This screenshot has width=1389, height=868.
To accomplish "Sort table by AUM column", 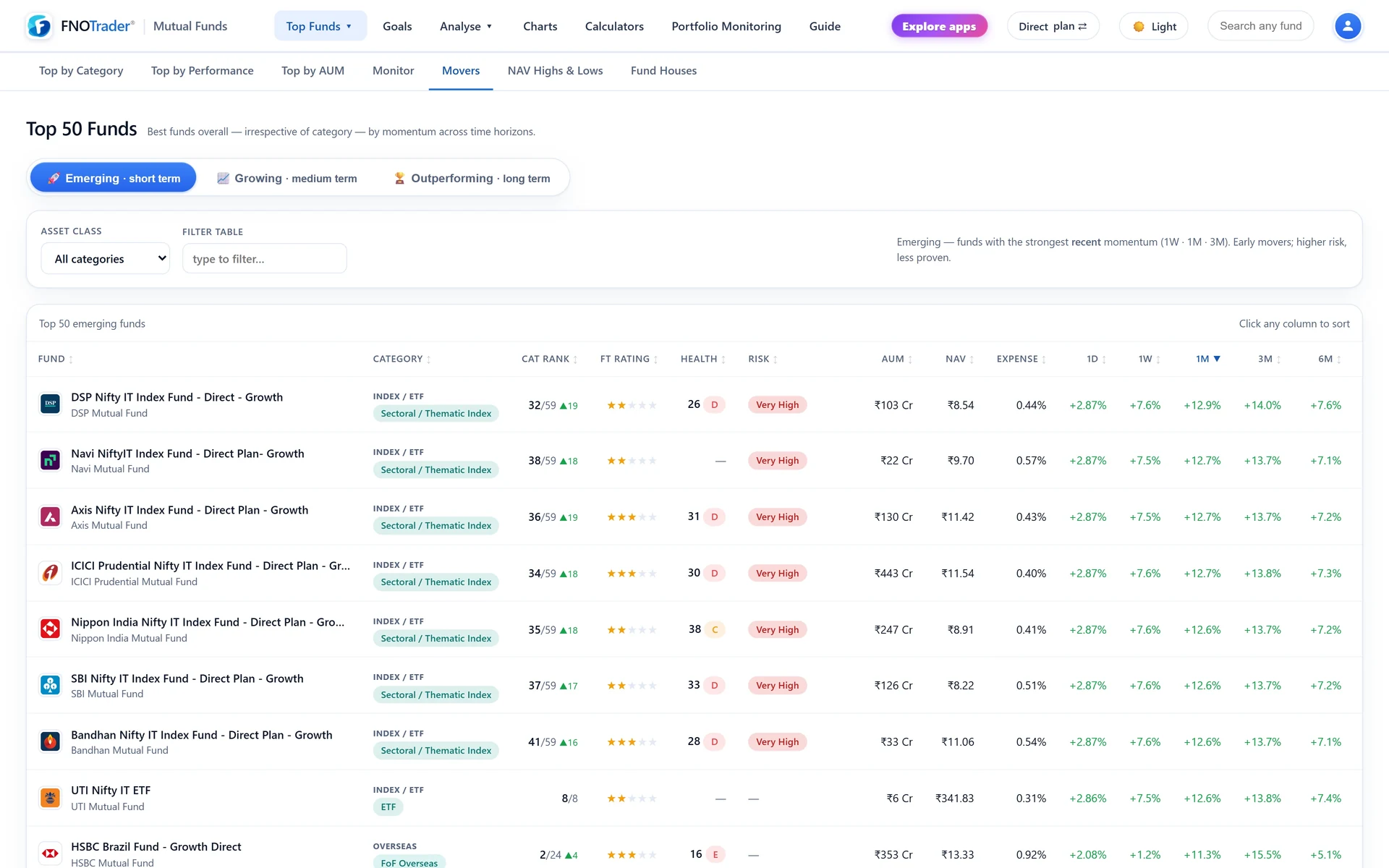I will (896, 359).
